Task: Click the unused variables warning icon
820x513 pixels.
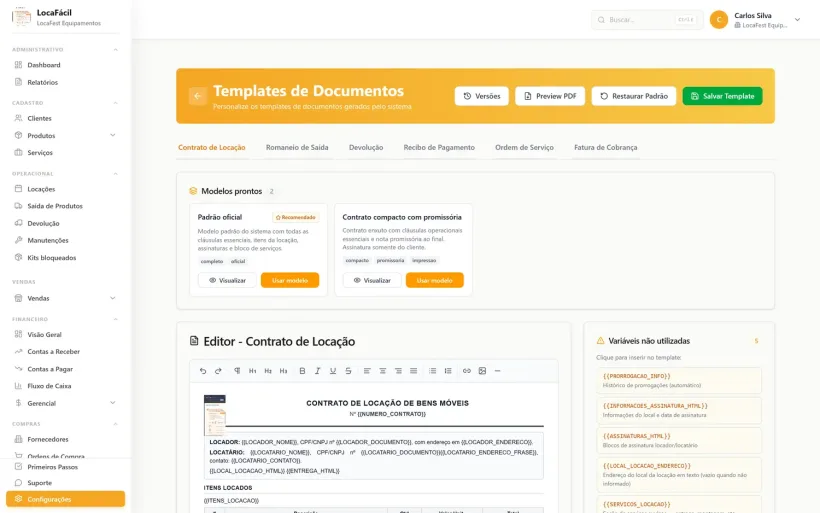Action: coord(600,340)
